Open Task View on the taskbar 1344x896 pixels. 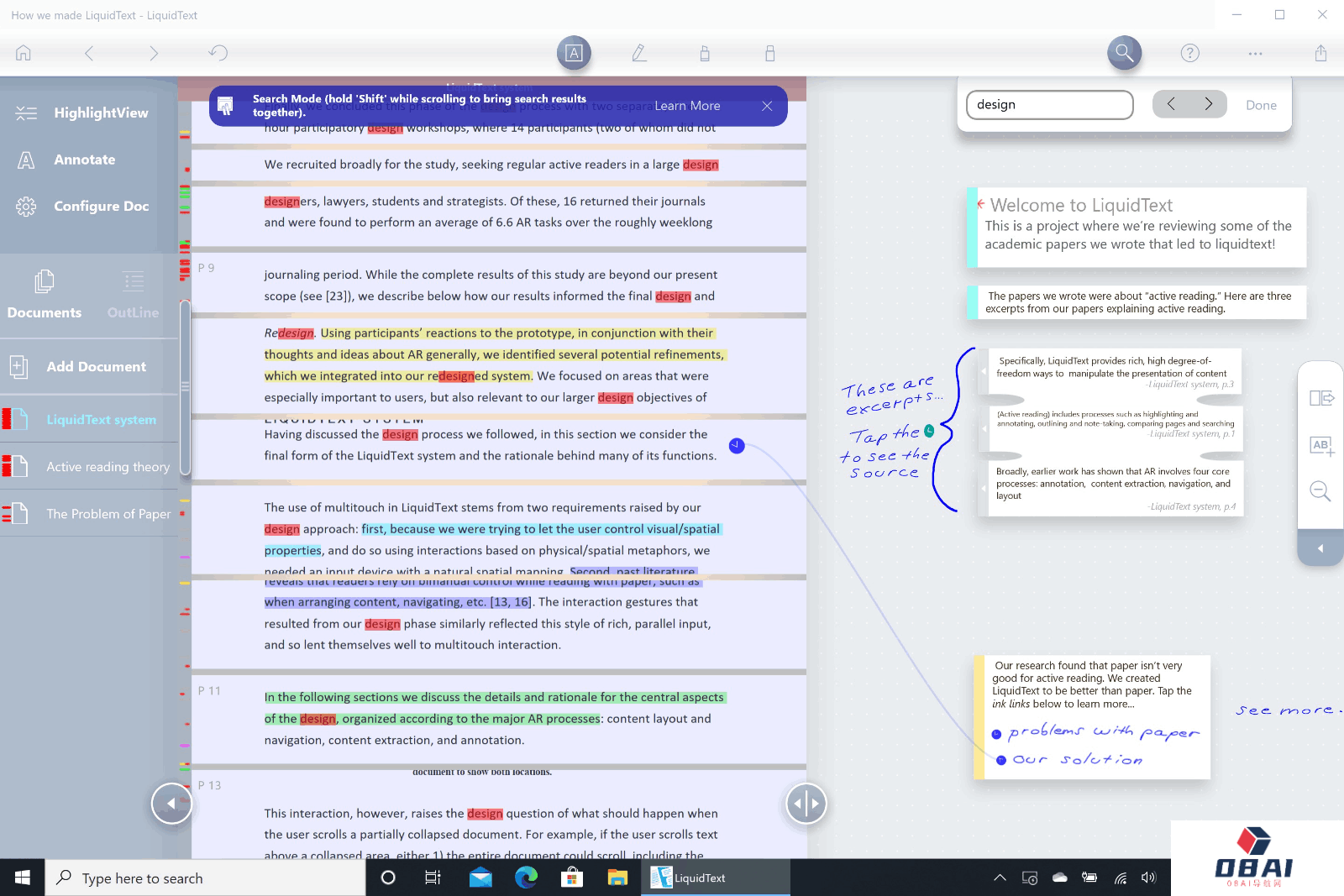point(433,878)
